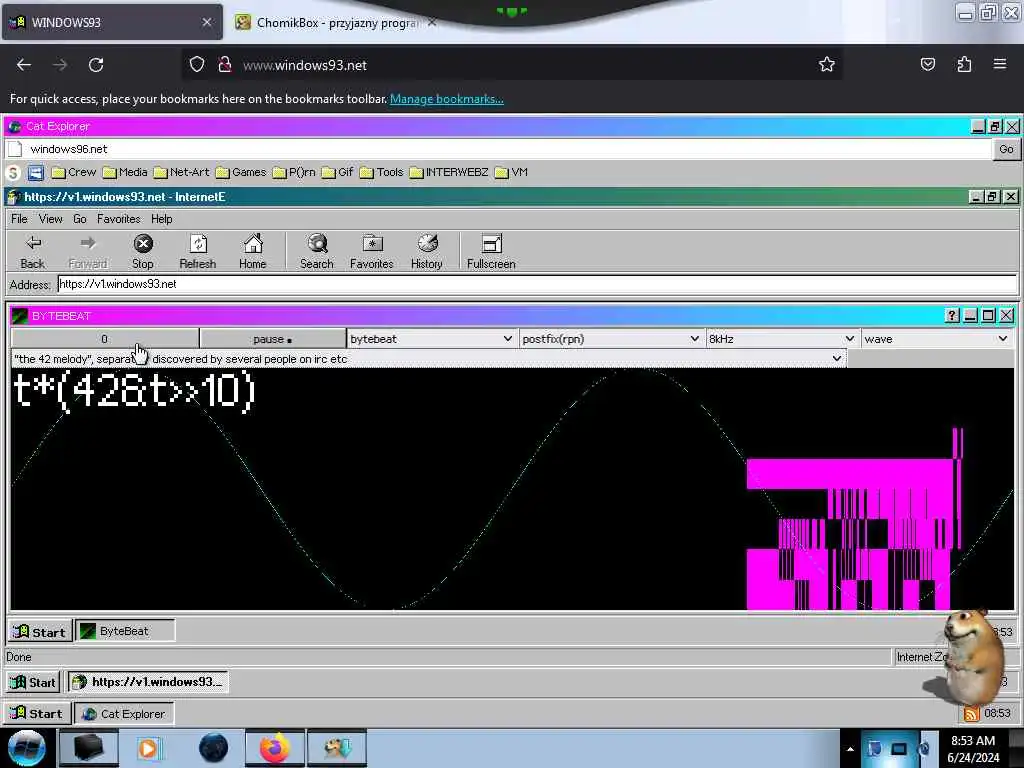Open Firefox from the Windows taskbar

275,748
